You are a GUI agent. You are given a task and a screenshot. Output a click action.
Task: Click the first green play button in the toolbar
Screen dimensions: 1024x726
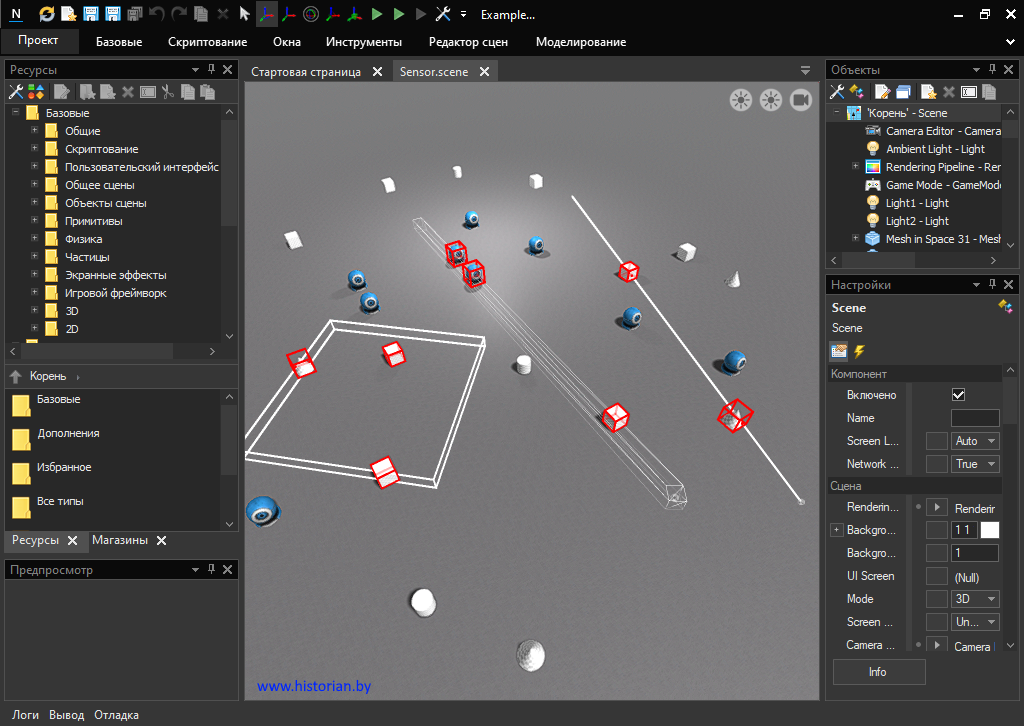point(376,15)
